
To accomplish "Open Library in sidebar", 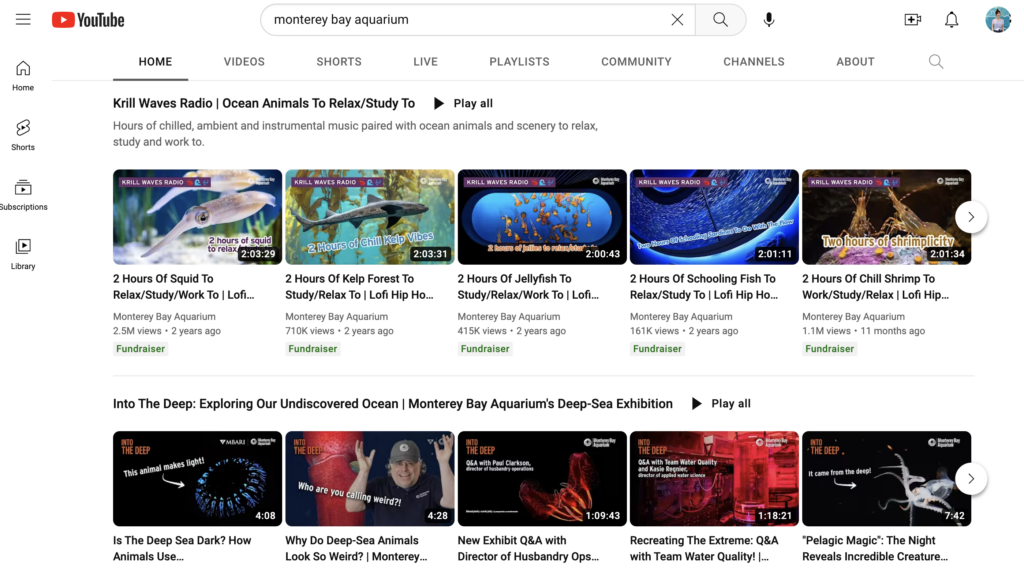I will [23, 254].
